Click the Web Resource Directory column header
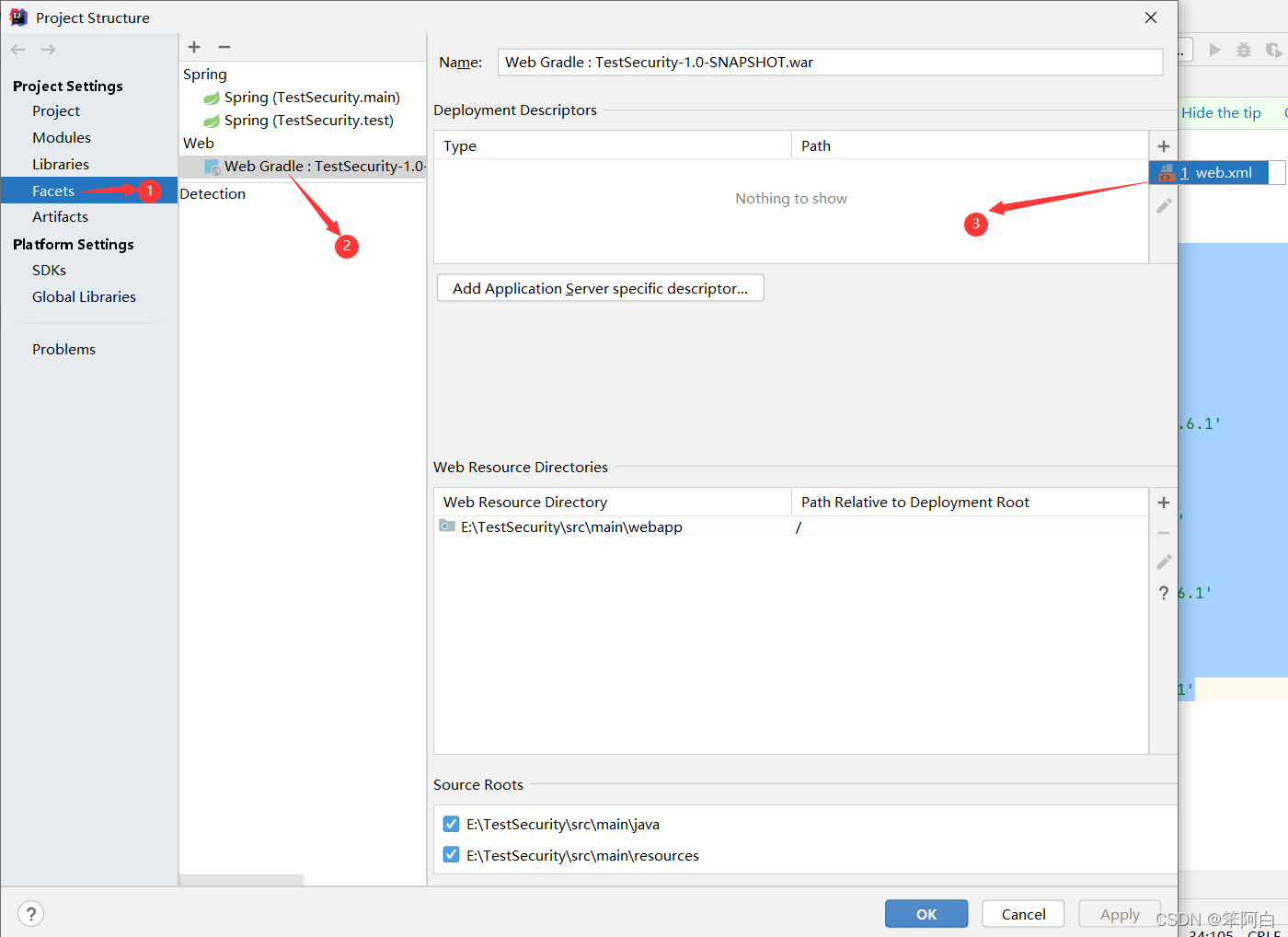This screenshot has height=937, width=1288. [x=613, y=502]
